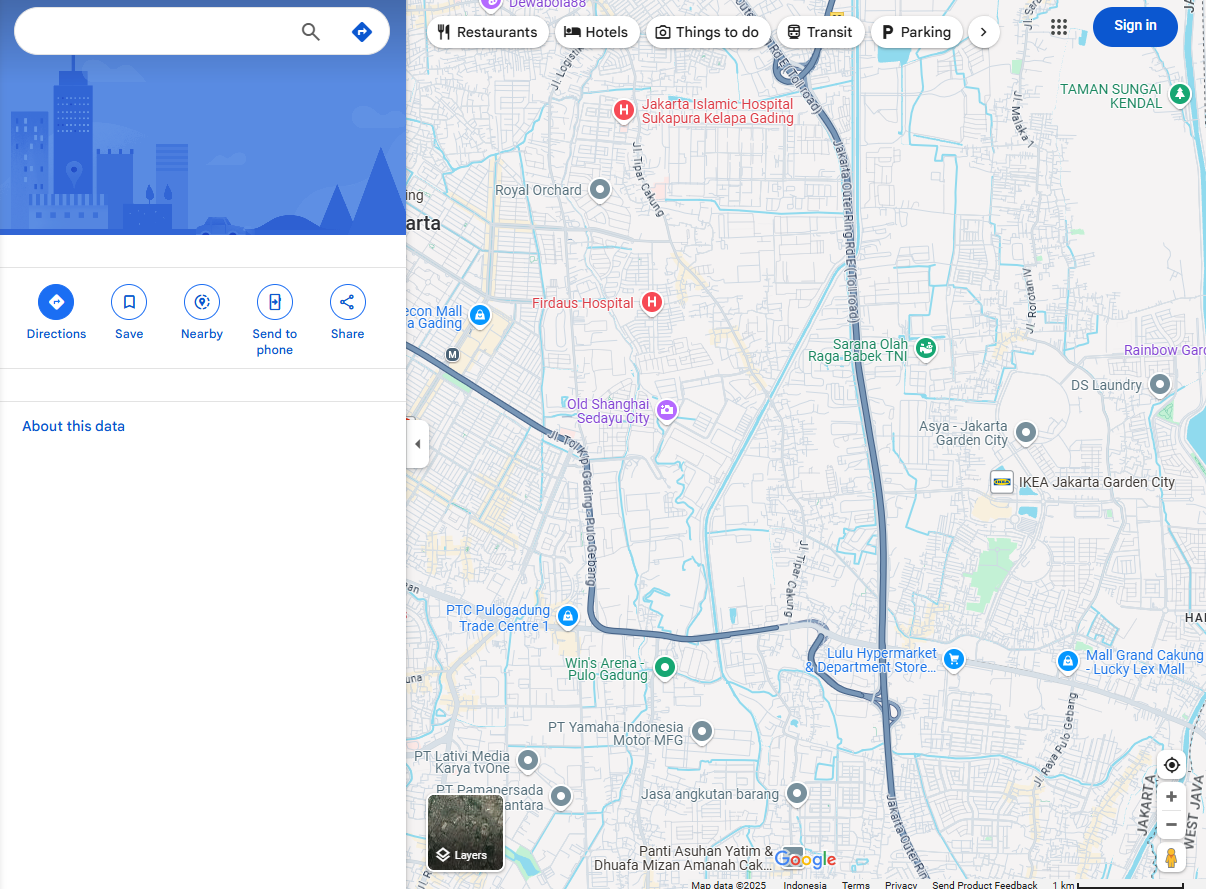The image size is (1206, 889).
Task: Open Royal Orchard map marker
Action: point(600,190)
